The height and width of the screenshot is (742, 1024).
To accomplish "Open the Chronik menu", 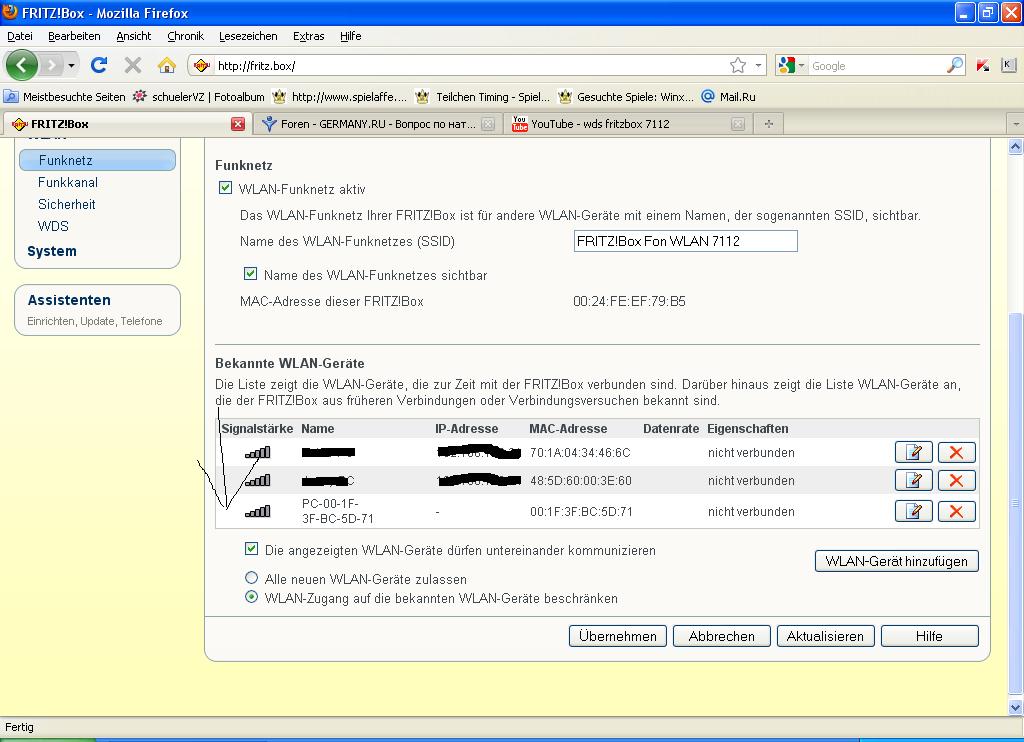I will [x=185, y=36].
